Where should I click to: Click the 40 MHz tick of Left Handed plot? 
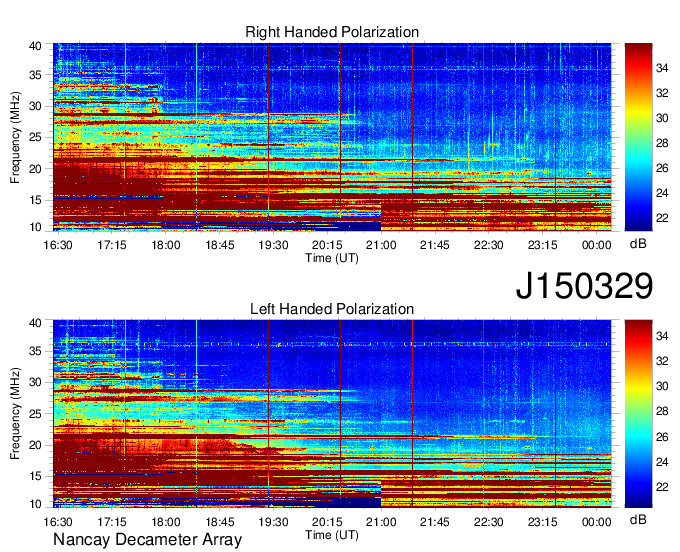click(35, 323)
